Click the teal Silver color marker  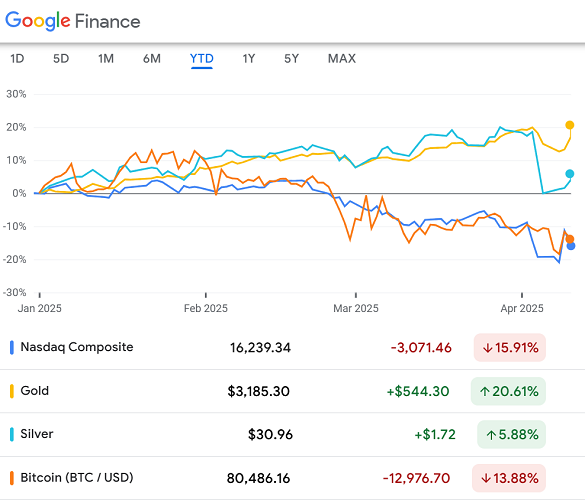pos(12,434)
